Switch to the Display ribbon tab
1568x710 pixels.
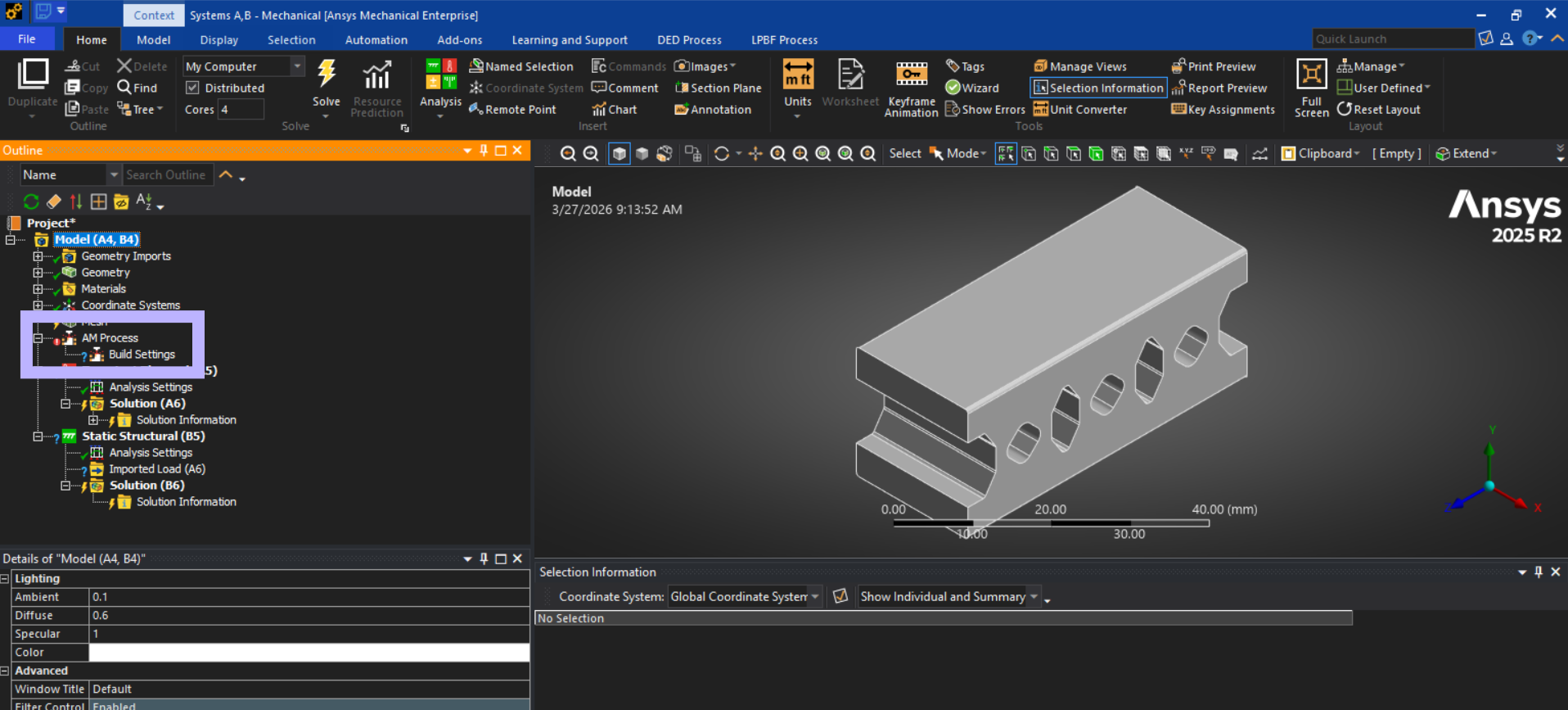(219, 40)
